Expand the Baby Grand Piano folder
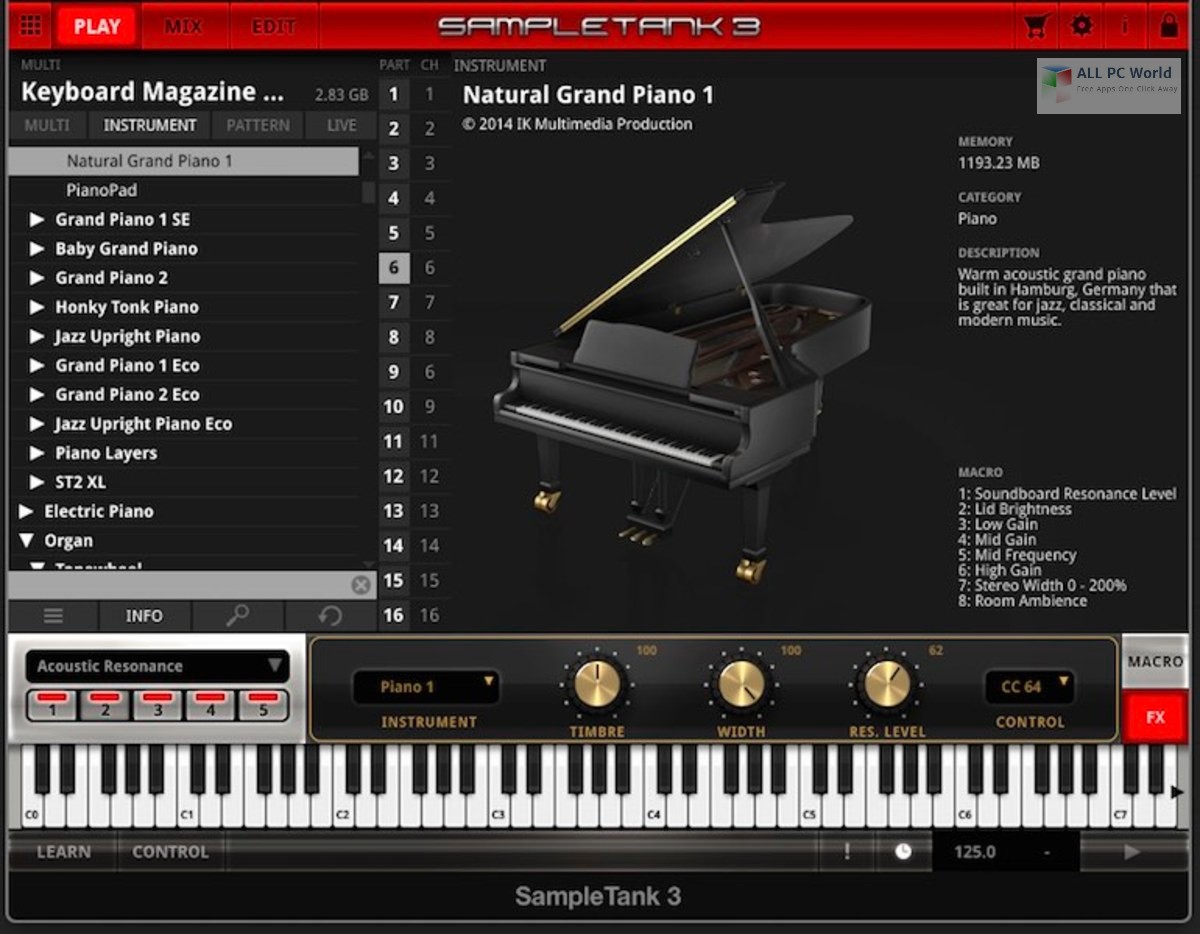The width and height of the screenshot is (1200, 934). [x=37, y=248]
